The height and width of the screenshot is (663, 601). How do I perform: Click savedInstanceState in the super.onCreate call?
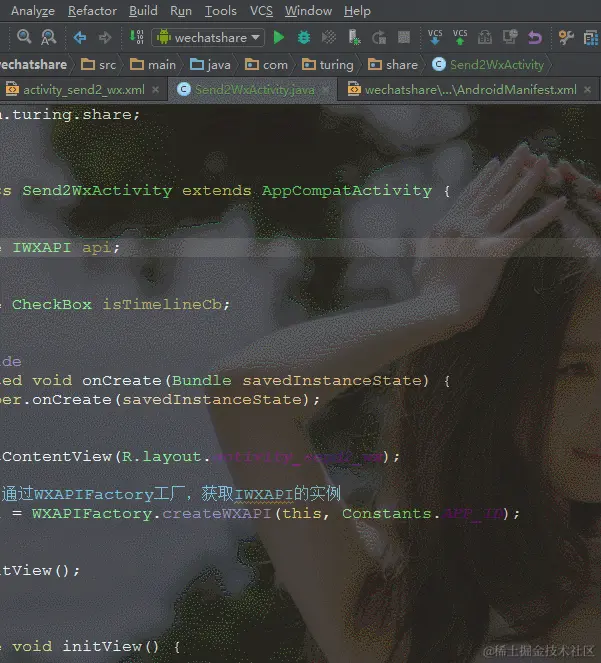click(212, 400)
